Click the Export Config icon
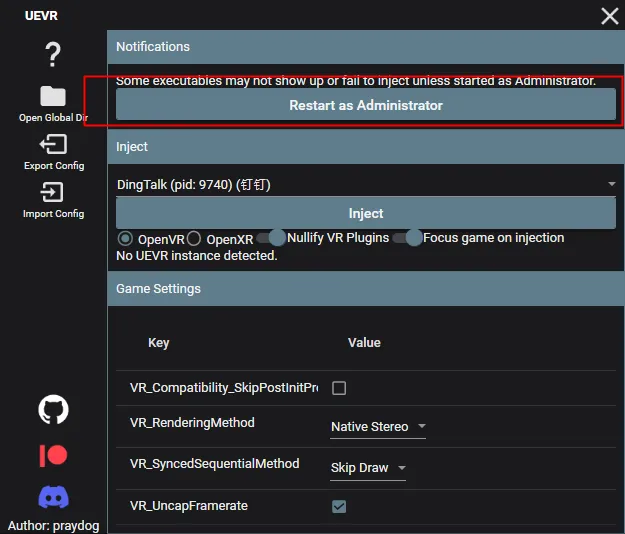The image size is (625, 534). [53, 144]
